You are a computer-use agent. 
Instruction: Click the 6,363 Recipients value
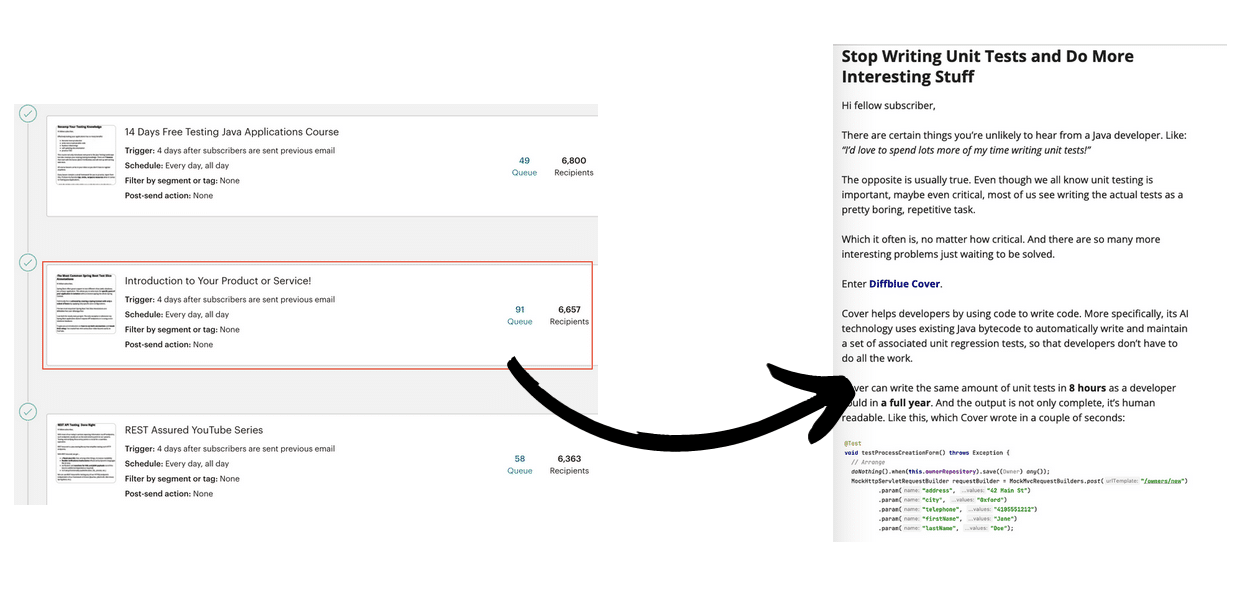click(570, 458)
